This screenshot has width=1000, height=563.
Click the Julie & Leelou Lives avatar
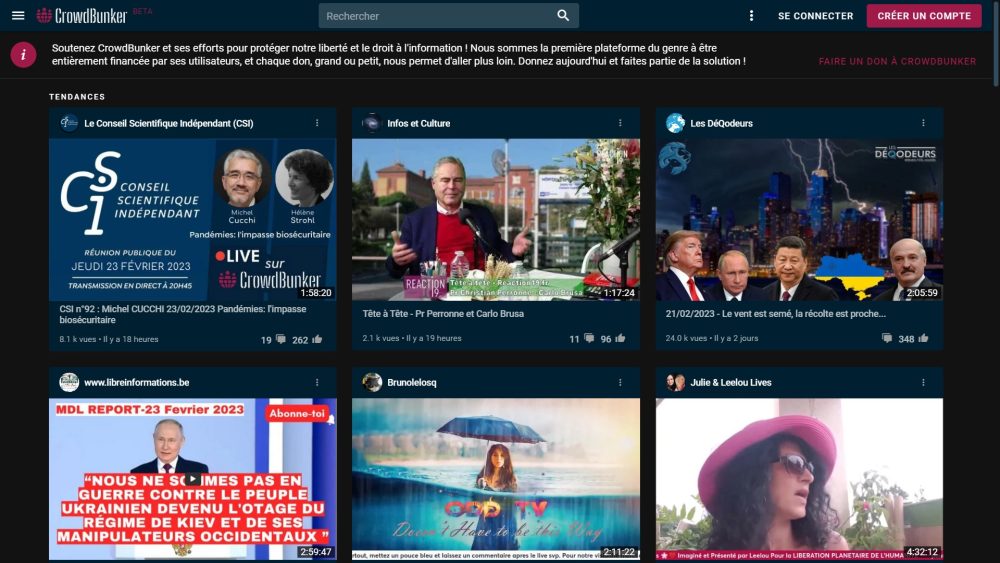point(675,382)
